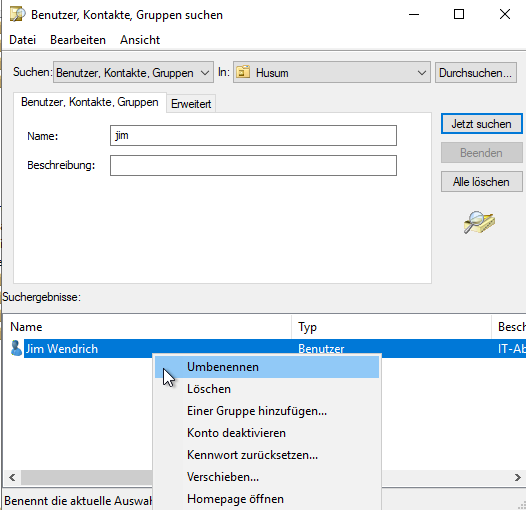
Task: Open the Ansicht menu
Action: (140, 40)
